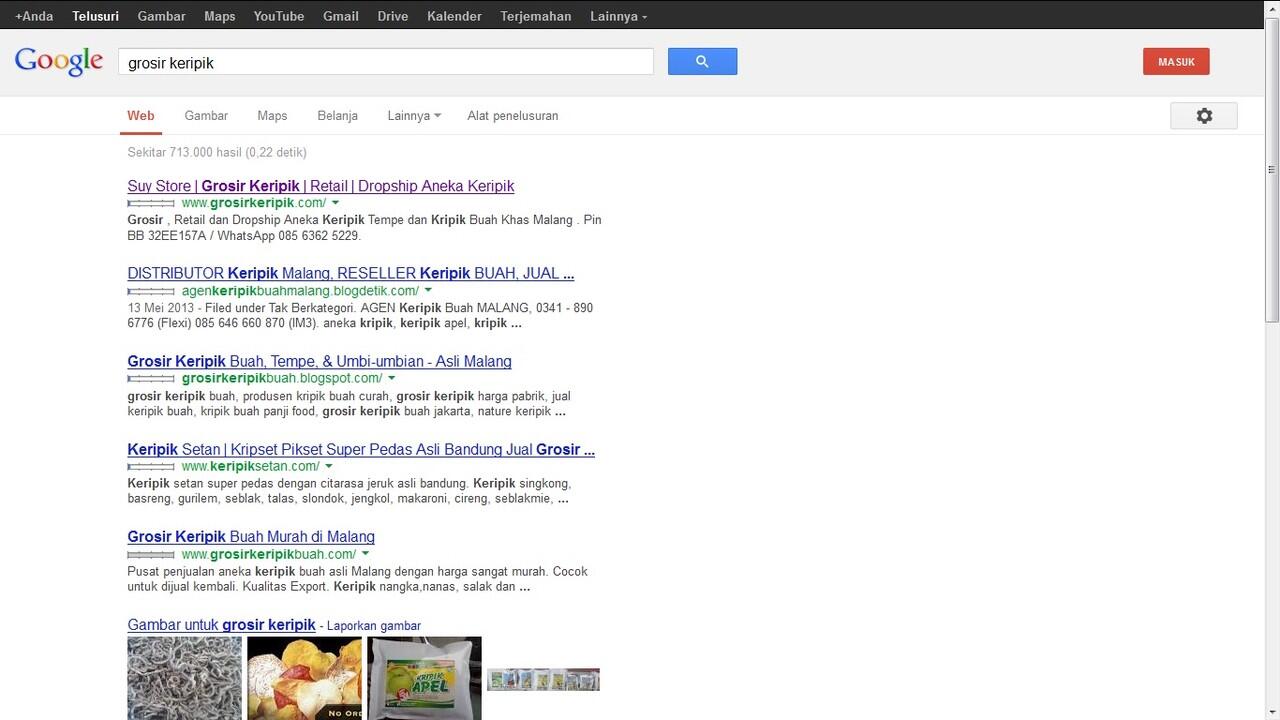This screenshot has height=720, width=1280.
Task: Click the agenkeripikbuahmalang.blogdetik.com URL text
Action: (300, 291)
